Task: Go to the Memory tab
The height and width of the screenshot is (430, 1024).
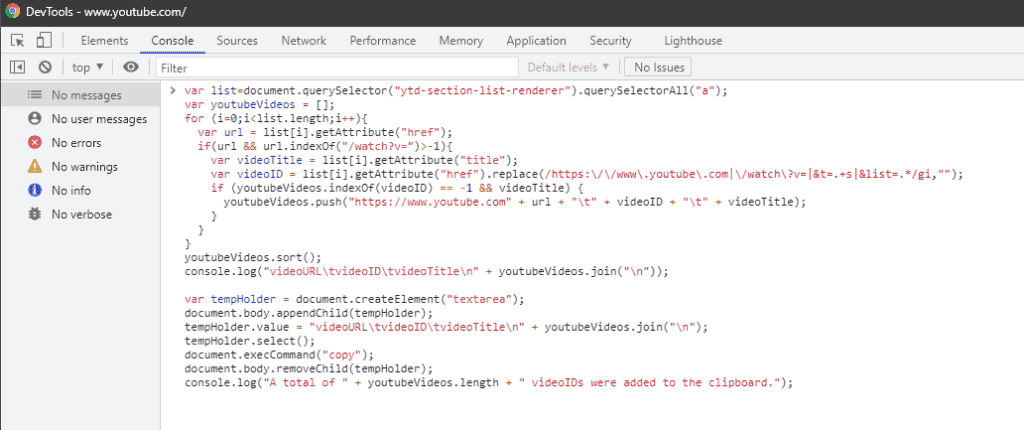Action: click(461, 41)
